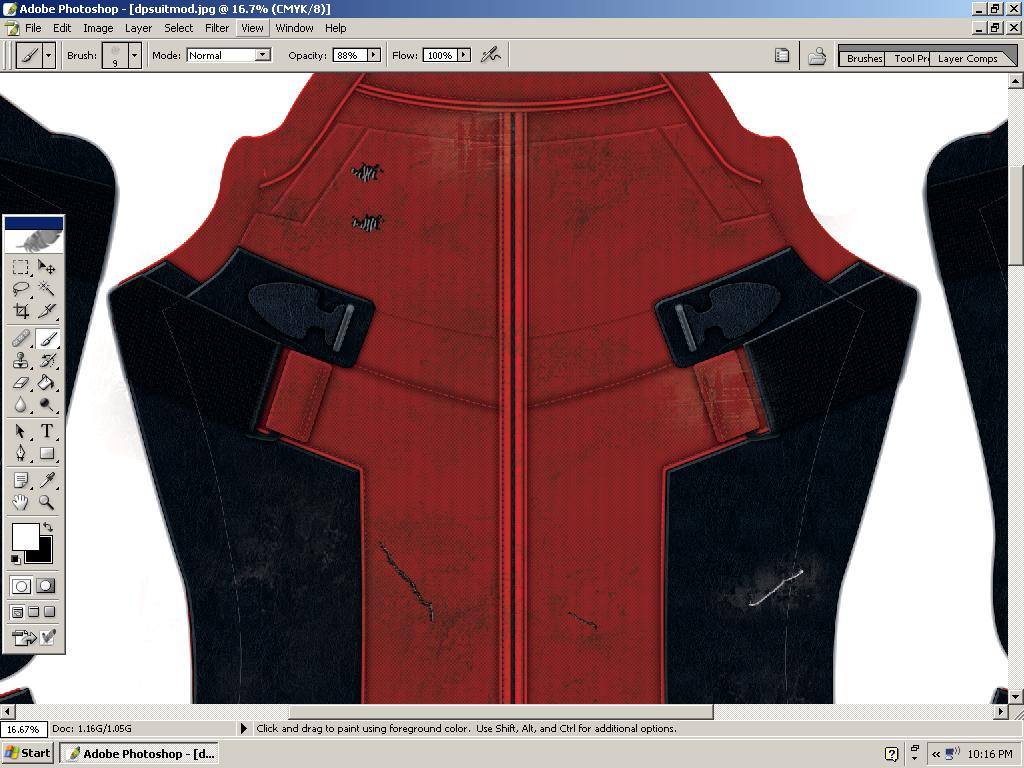Select the Rectangle shape tool
Screen dimensions: 1024x768
coord(46,453)
